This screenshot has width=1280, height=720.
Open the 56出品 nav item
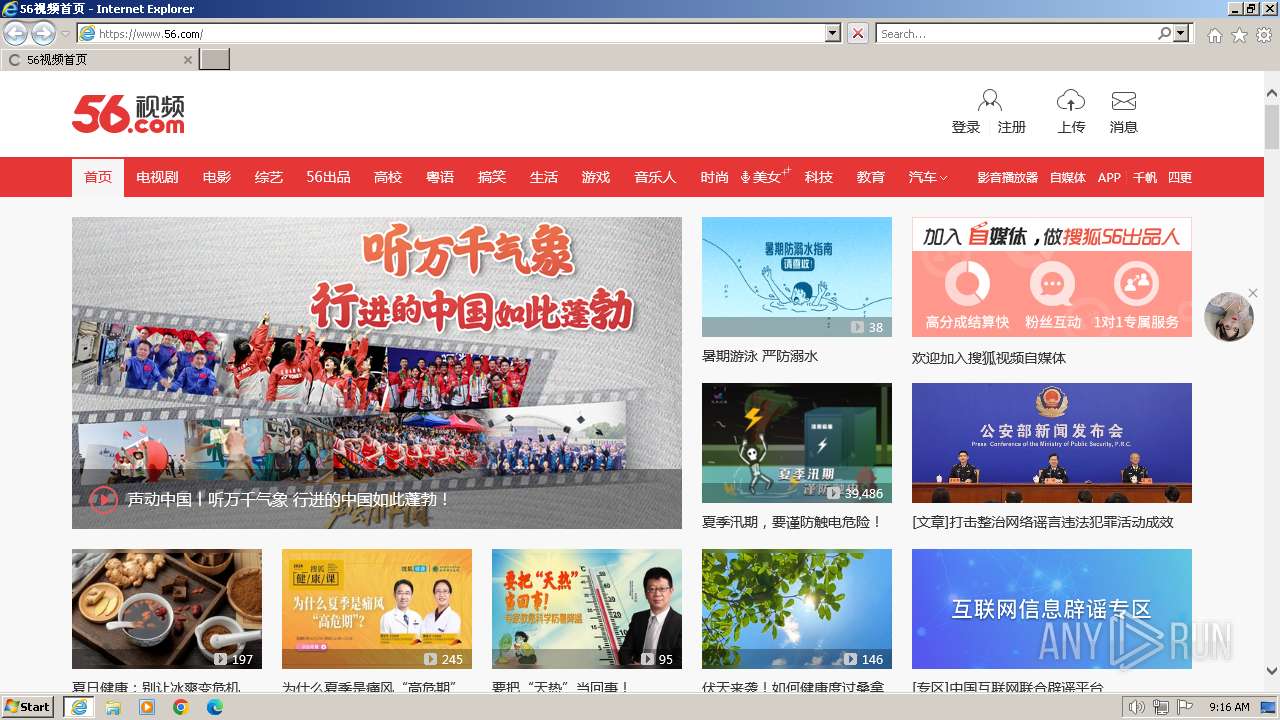tap(328, 177)
